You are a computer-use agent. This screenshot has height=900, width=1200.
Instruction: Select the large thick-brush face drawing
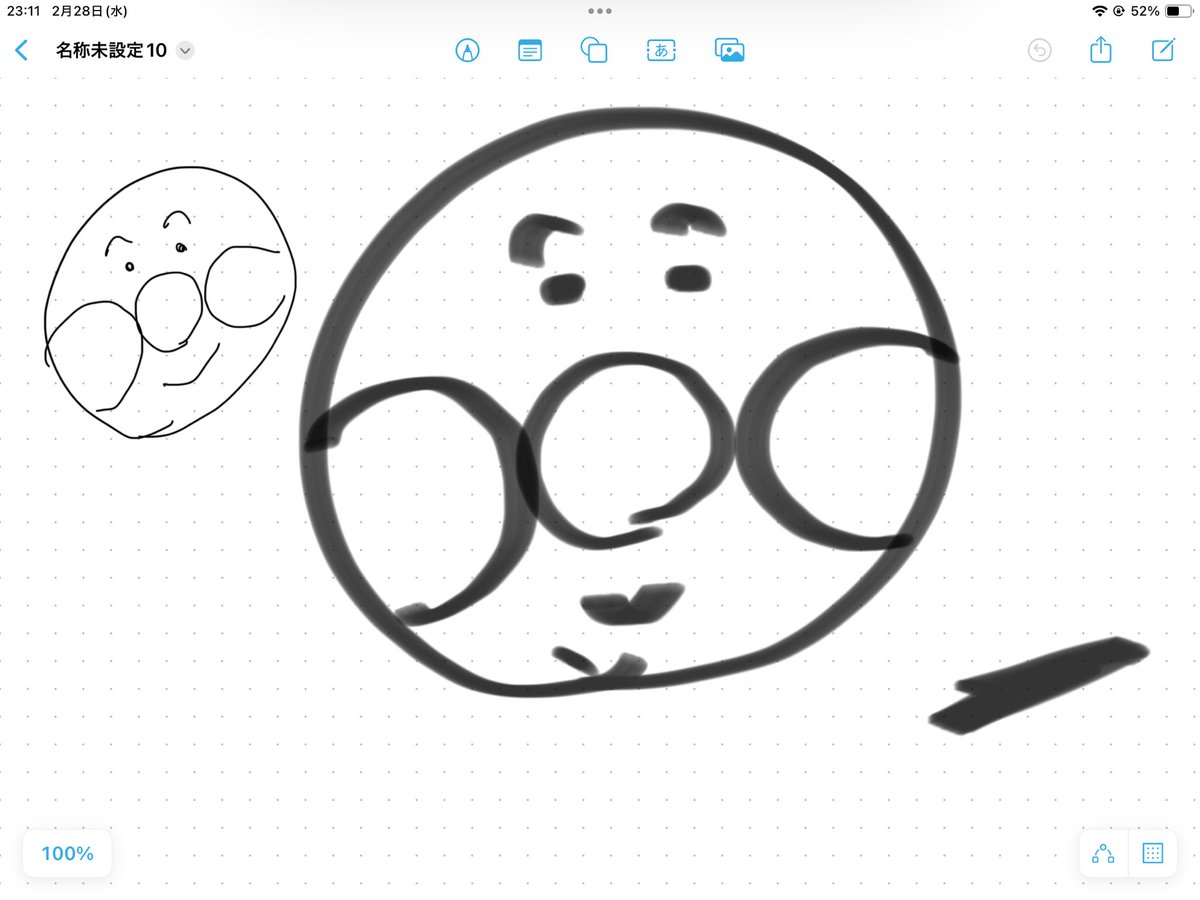tap(630, 400)
